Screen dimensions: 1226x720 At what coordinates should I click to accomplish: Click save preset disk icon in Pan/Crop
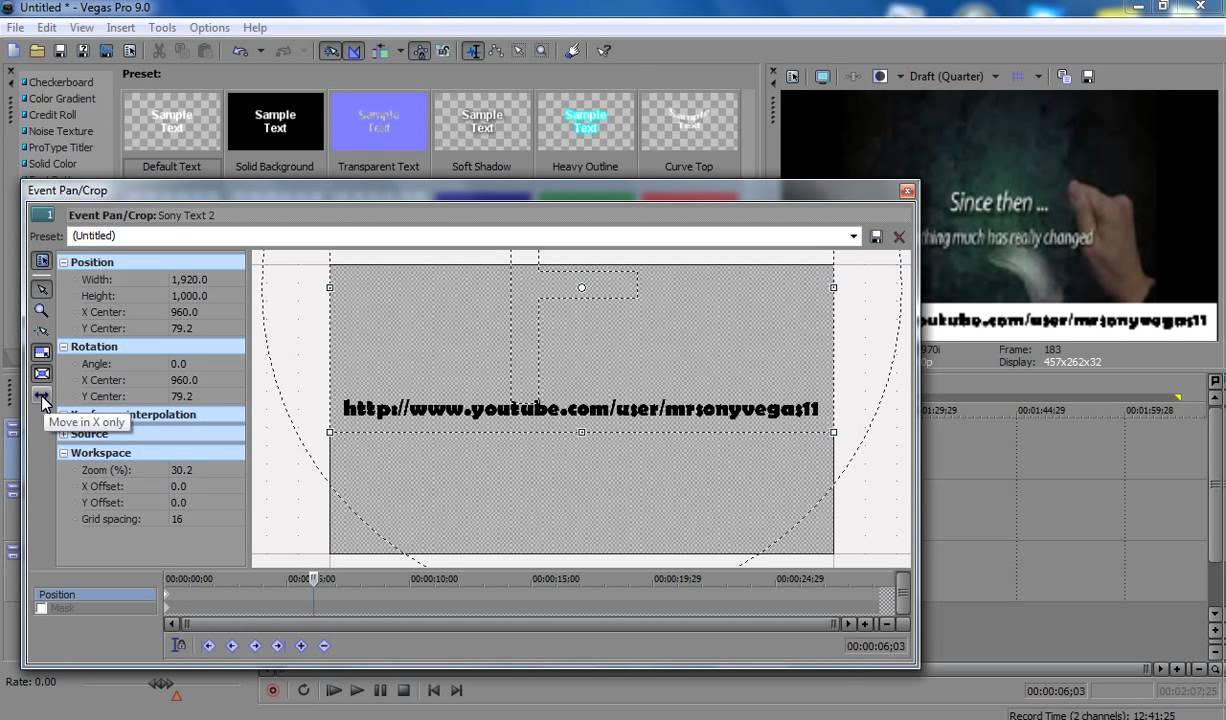pos(876,237)
